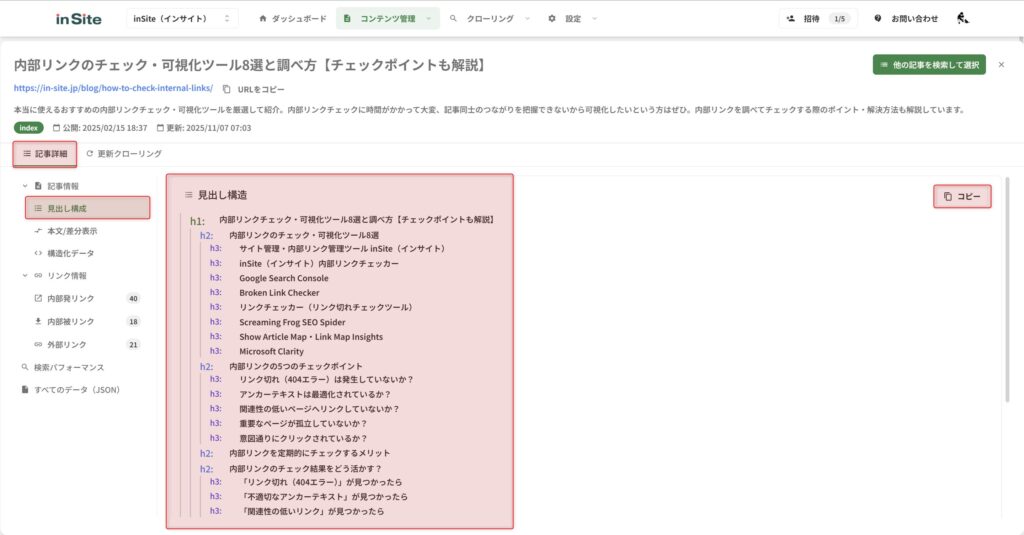Click the 検索パフォーマンス magnifier icon
Screen dimensions: 1024x535
pyautogui.click(x=25, y=367)
